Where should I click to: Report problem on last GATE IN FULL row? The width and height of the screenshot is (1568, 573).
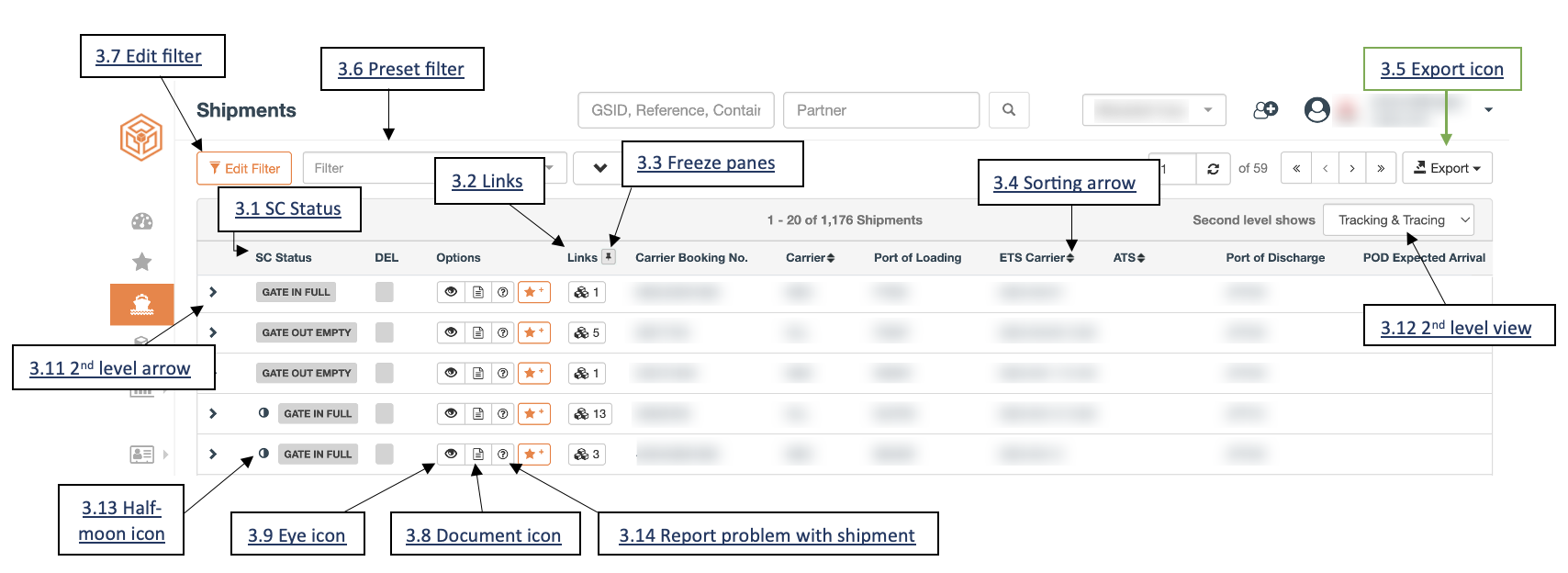(503, 454)
